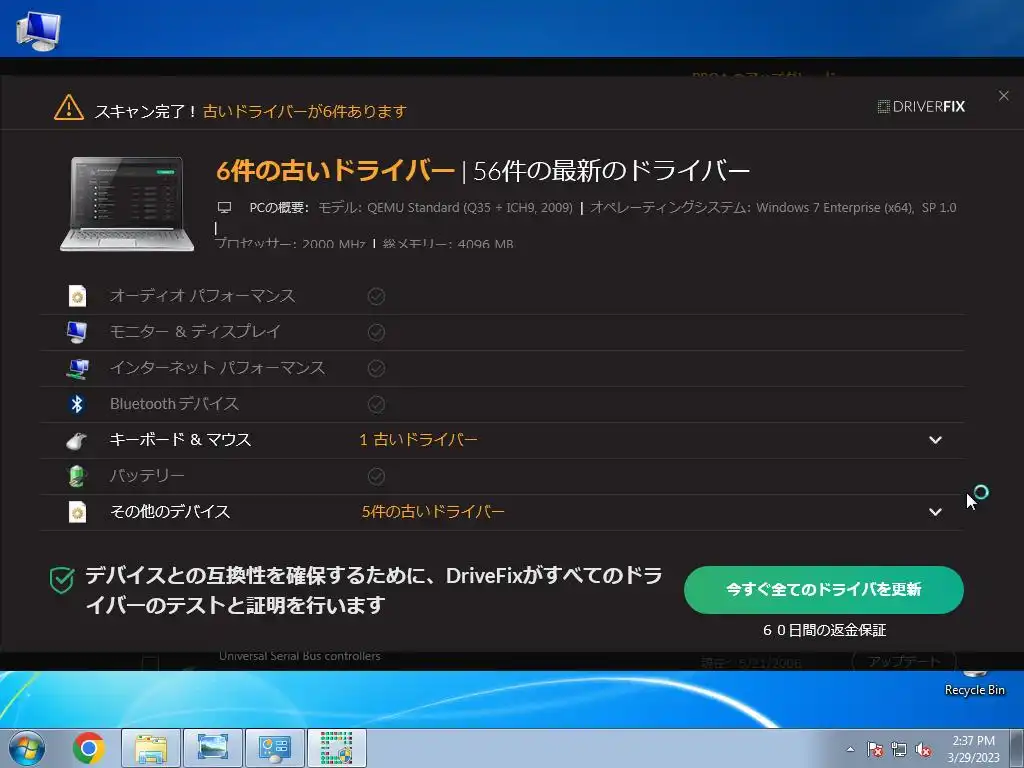Screen dimensions: 1024x768
Task: Select the "バッテリー" row label
Action: tap(147, 475)
